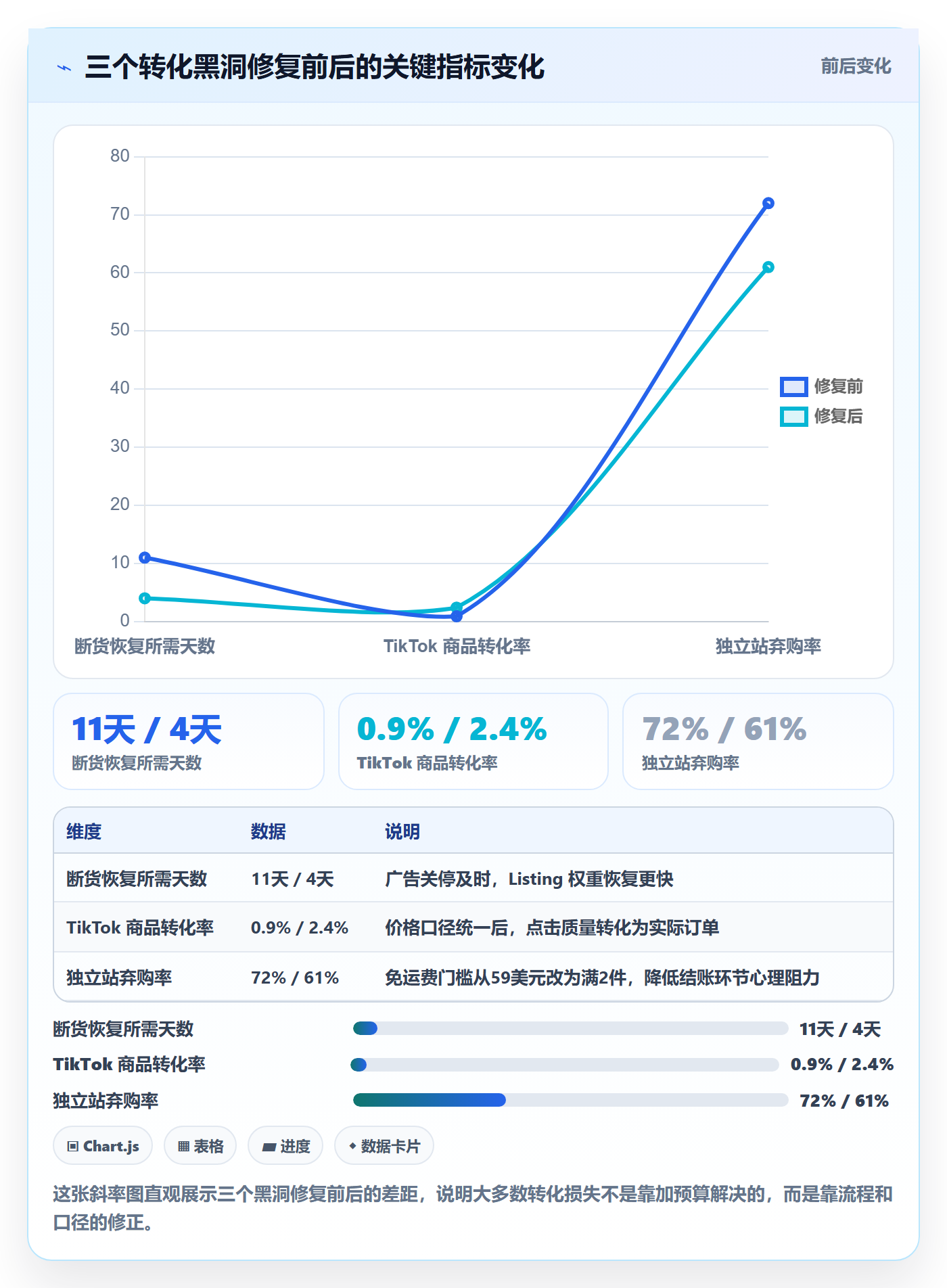Image resolution: width=947 pixels, height=1288 pixels.
Task: Click the 说明 column header
Action: pos(402,831)
